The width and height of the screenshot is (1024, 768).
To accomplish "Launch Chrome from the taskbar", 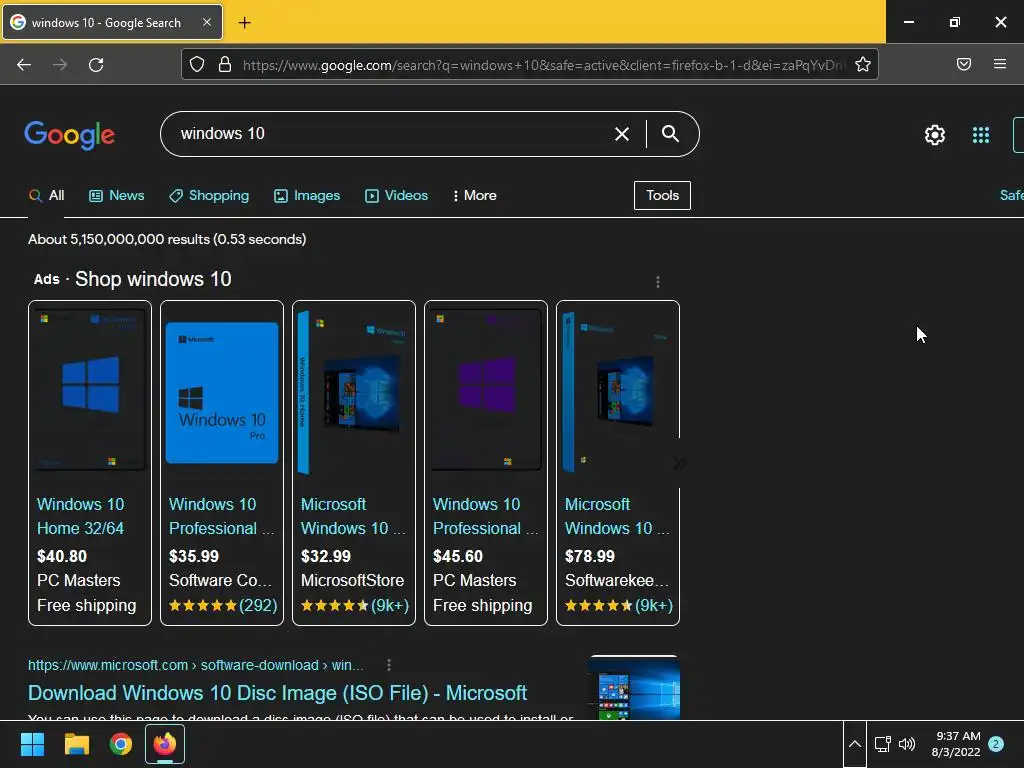I will point(121,744).
